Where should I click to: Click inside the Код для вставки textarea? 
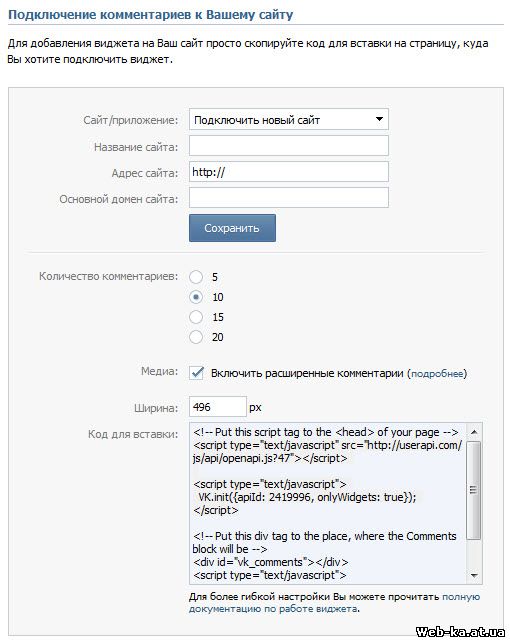[328, 504]
